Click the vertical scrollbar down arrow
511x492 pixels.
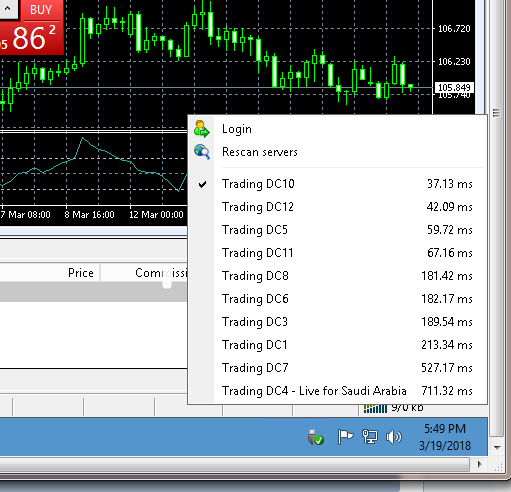click(497, 447)
